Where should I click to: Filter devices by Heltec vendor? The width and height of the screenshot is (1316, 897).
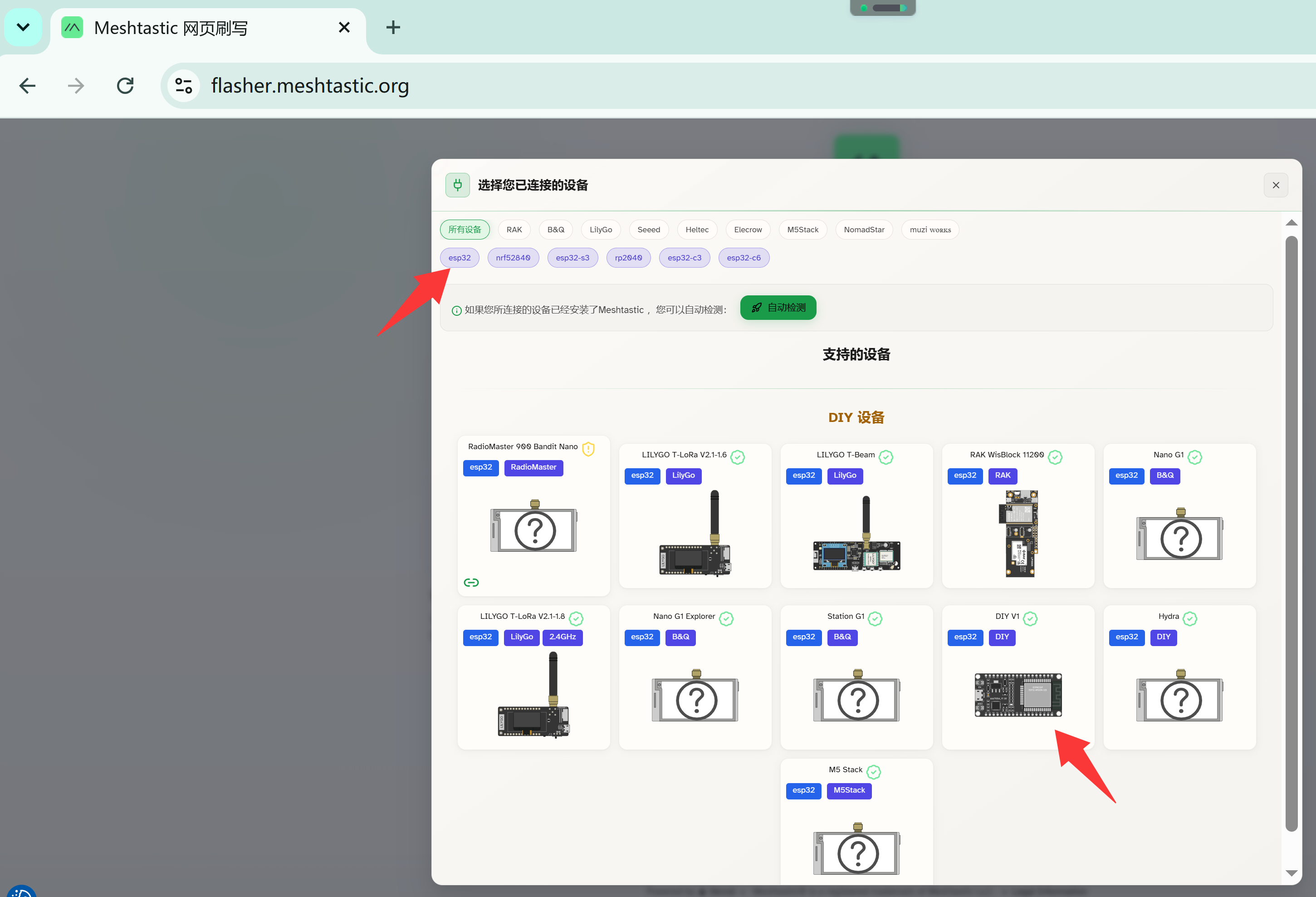(697, 229)
